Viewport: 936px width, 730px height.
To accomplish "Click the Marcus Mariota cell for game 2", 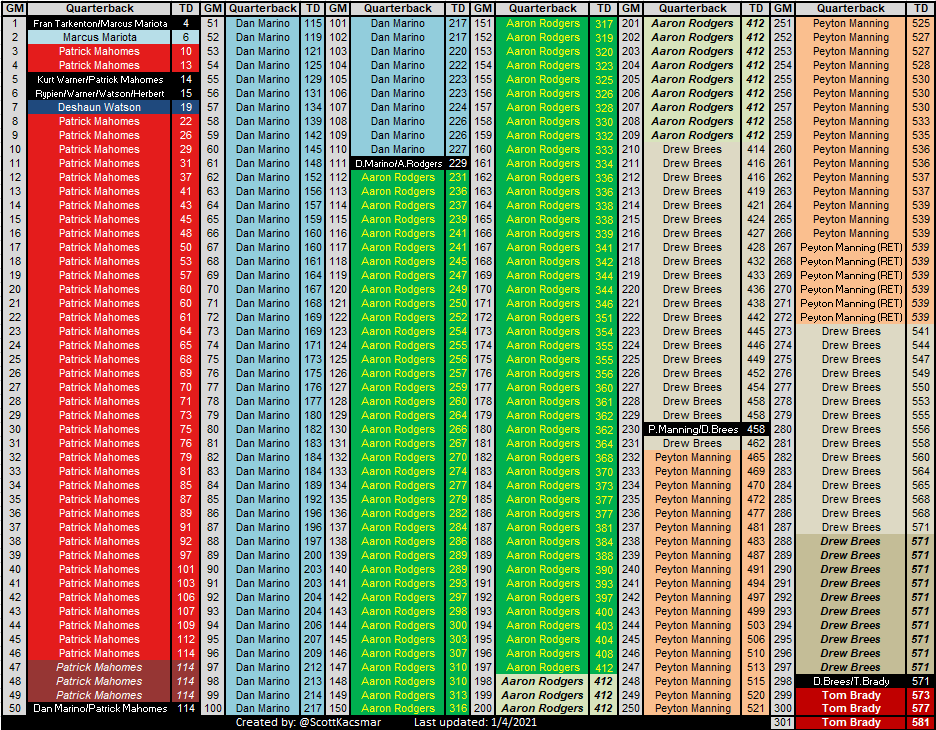I will 99,37.
